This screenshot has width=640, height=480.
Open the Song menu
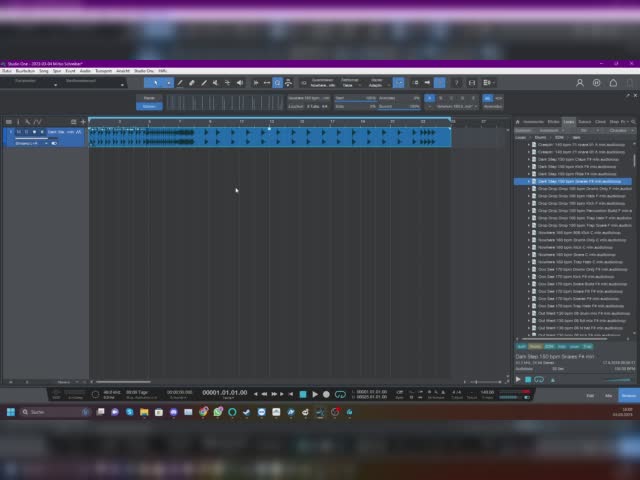(44, 71)
